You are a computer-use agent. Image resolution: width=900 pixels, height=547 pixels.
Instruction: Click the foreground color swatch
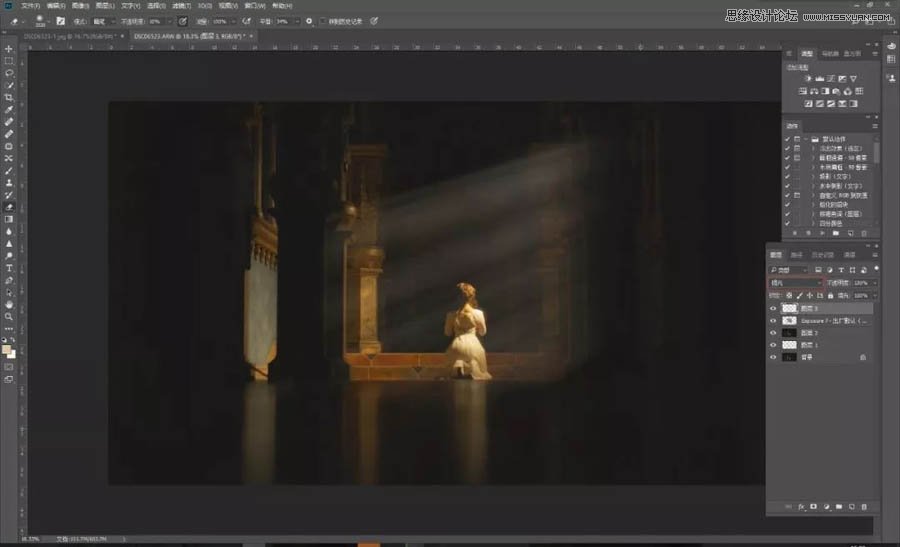6,349
